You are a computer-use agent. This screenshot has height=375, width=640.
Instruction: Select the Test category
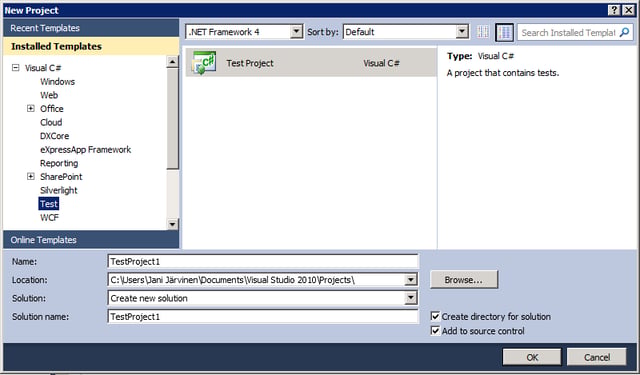(x=49, y=204)
